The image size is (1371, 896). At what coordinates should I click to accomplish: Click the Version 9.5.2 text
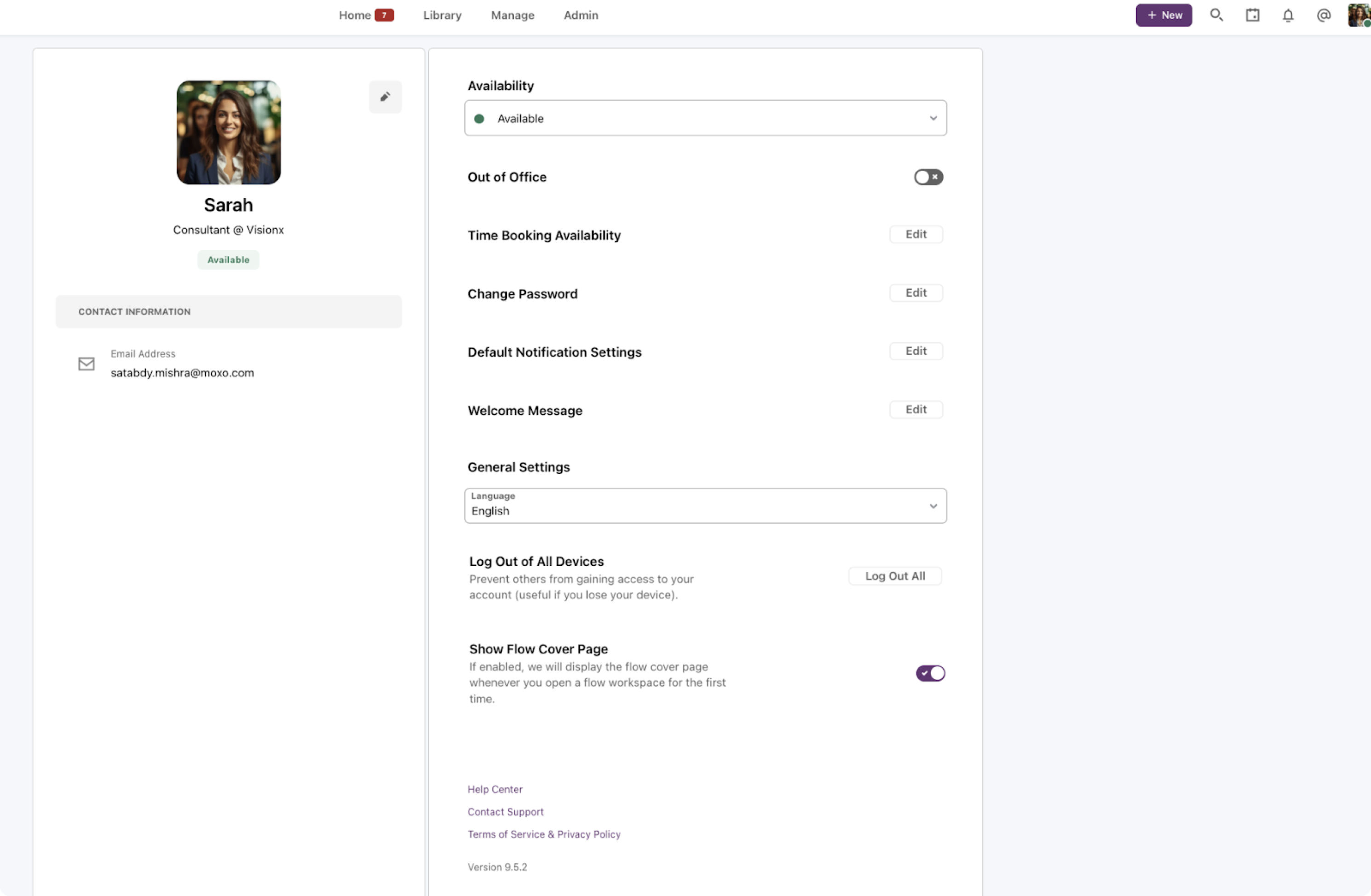pyautogui.click(x=497, y=866)
